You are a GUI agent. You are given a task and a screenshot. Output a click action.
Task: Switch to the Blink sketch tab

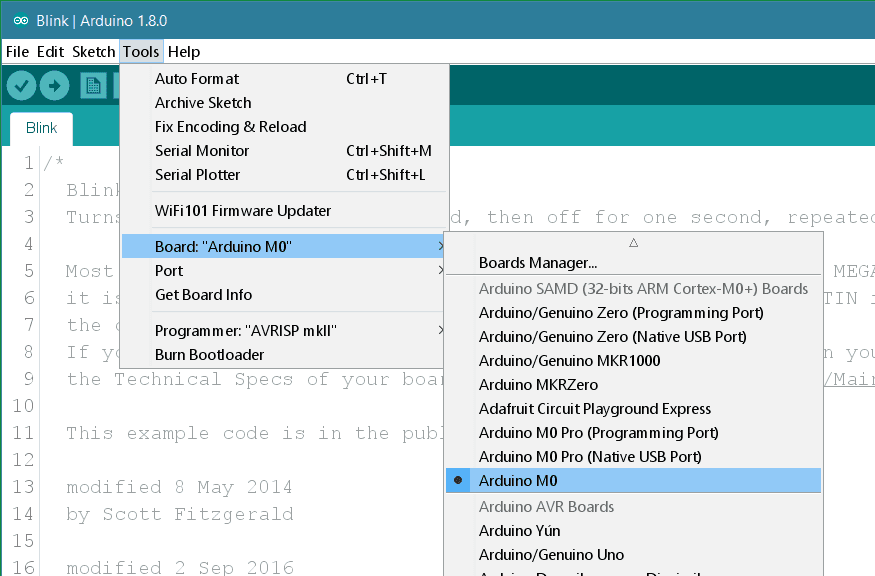coord(41,128)
